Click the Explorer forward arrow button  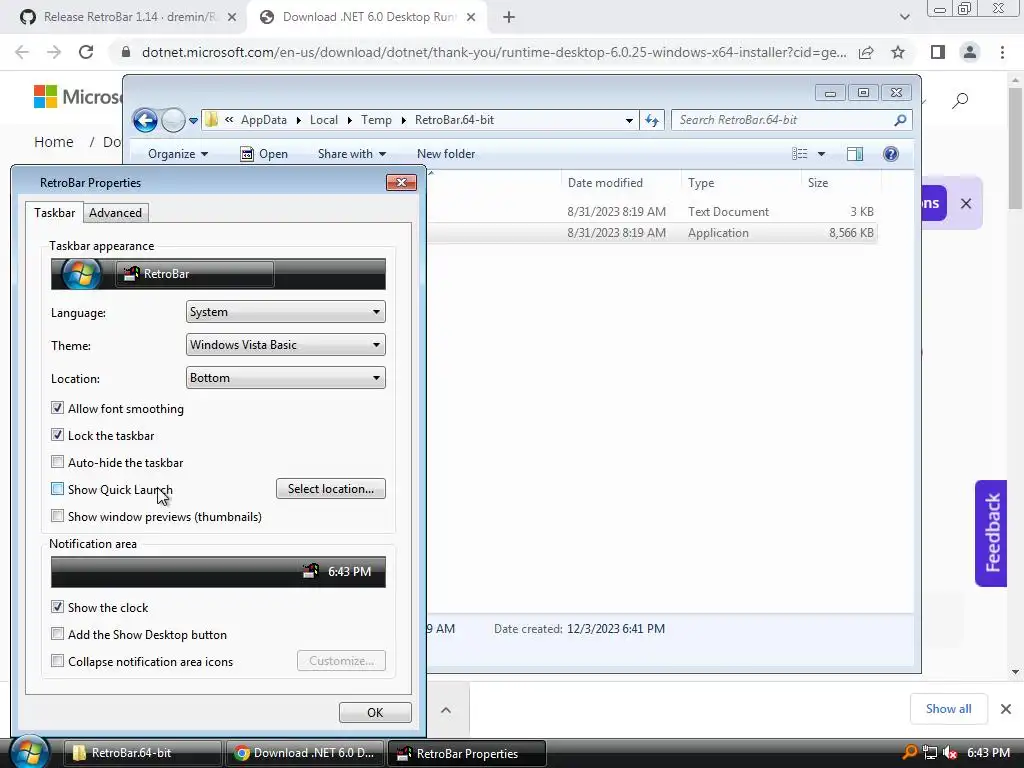pyautogui.click(x=173, y=120)
